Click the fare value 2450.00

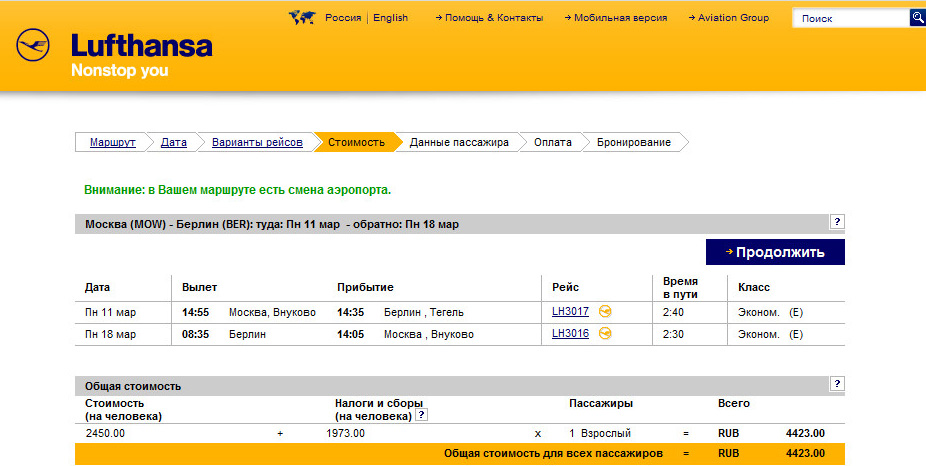(x=105, y=433)
